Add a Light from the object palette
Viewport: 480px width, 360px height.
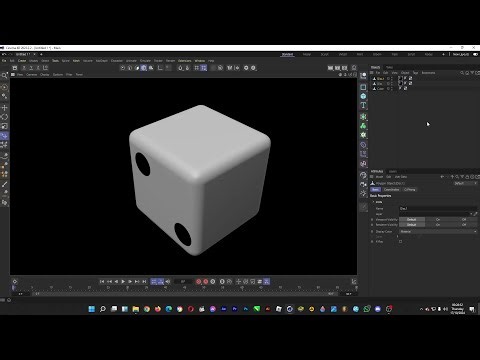pyautogui.click(x=363, y=193)
